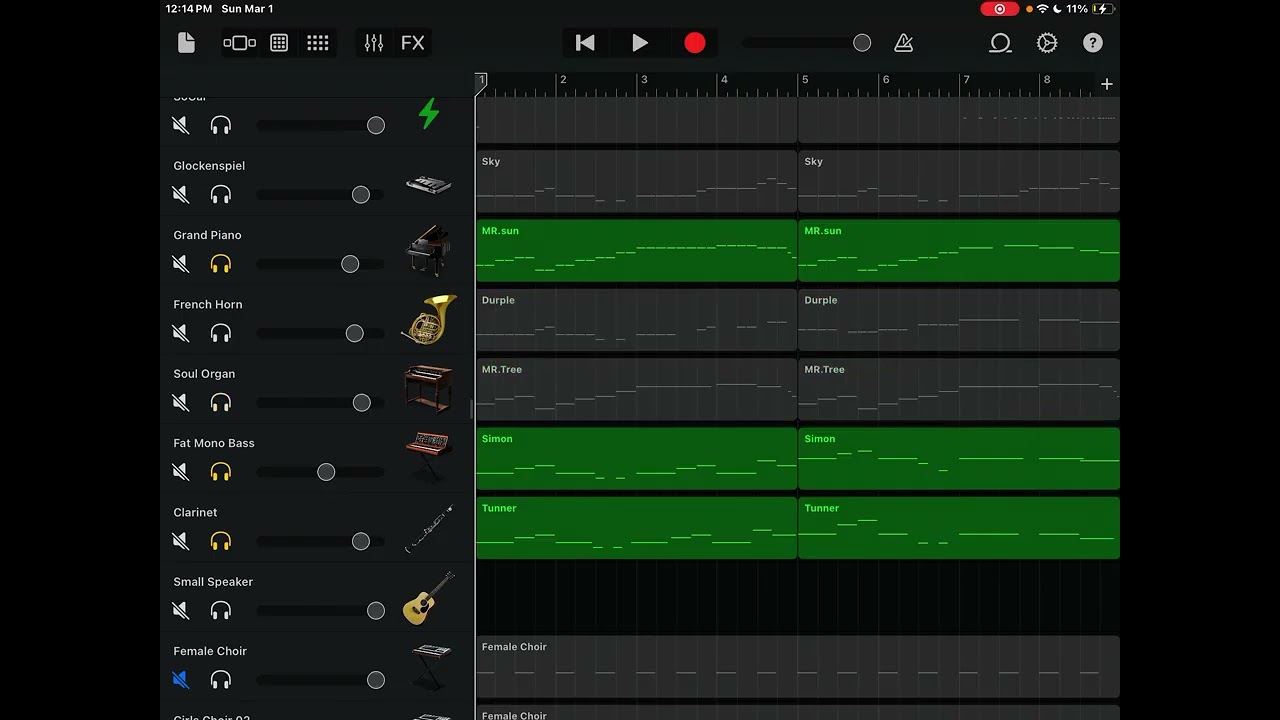Switch to Live Loops grid view
Screen dimensions: 1280x720
tap(318, 43)
